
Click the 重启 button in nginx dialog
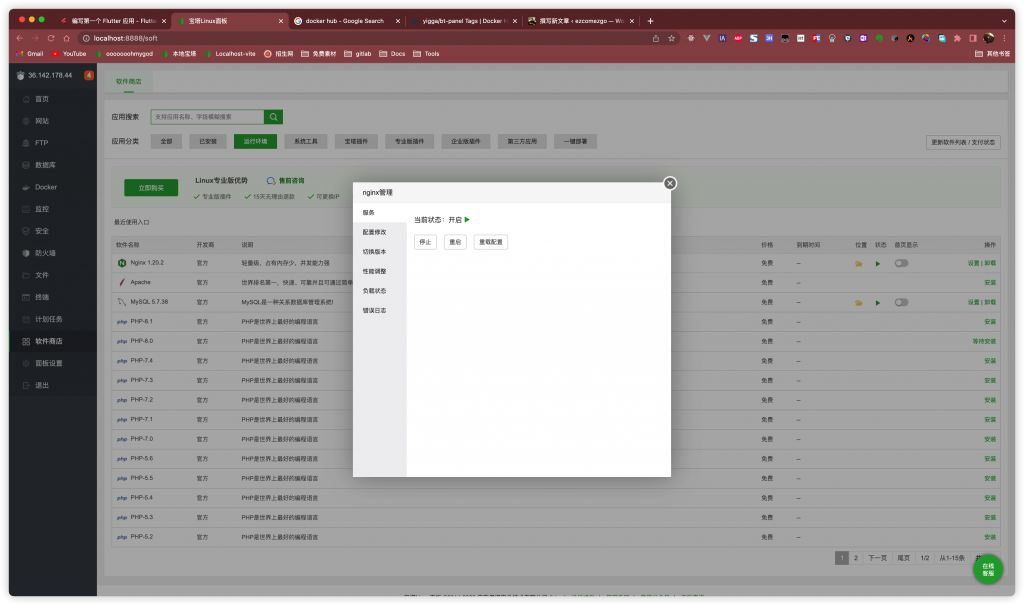coord(455,242)
